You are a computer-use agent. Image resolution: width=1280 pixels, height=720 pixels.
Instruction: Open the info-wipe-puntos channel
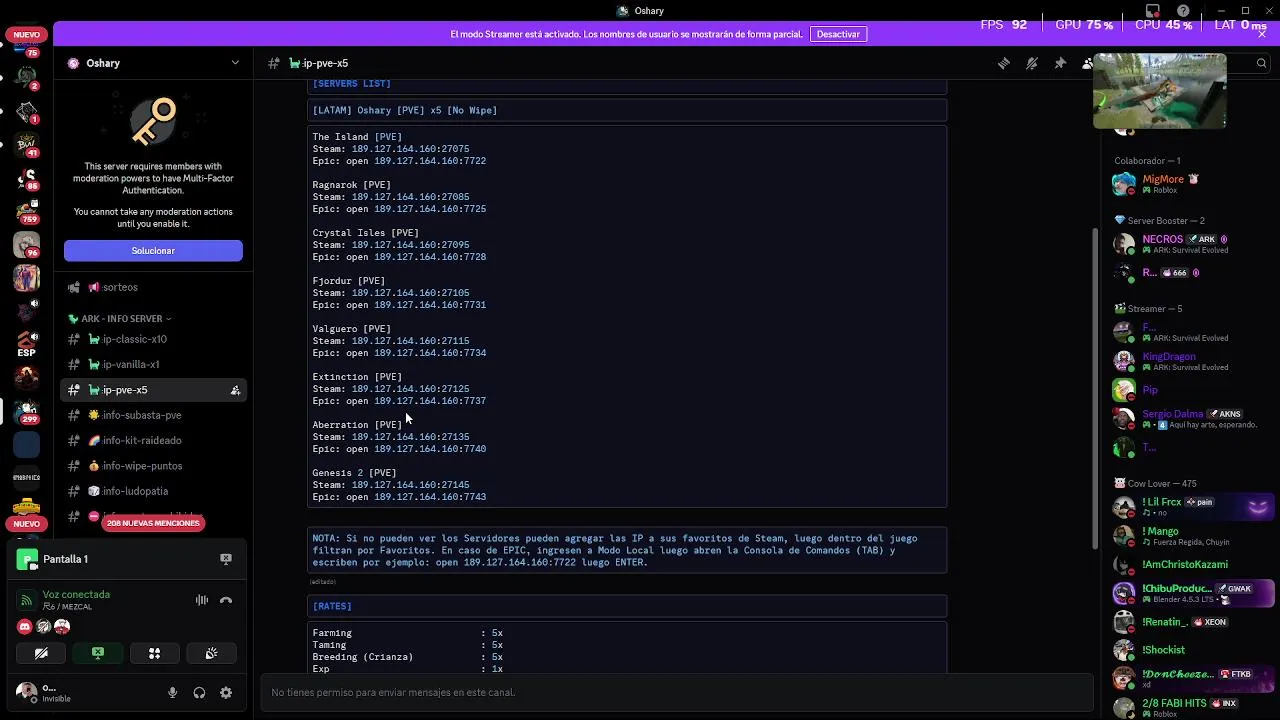pyautogui.click(x=153, y=466)
